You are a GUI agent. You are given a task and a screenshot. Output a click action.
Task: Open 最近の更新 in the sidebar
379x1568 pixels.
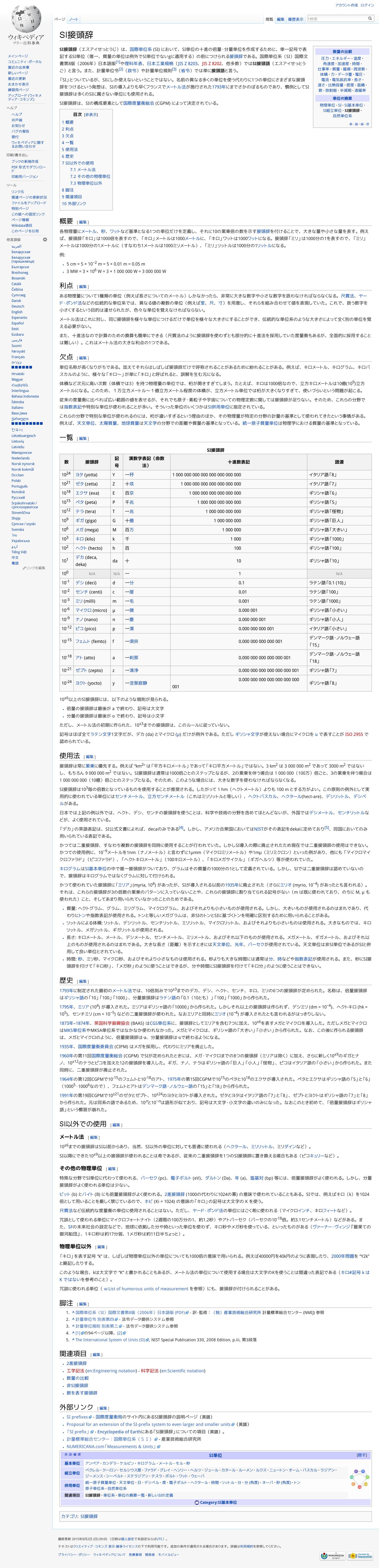tap(18, 78)
